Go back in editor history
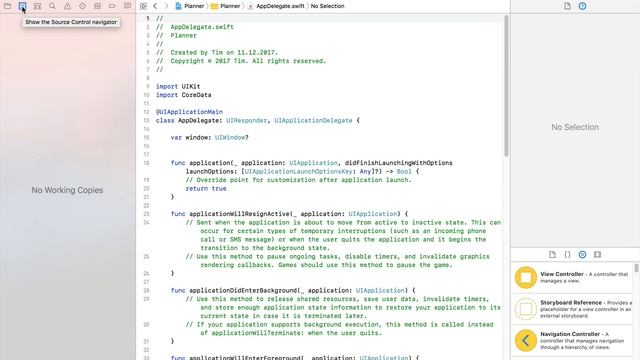The image size is (640, 360). [155, 6]
